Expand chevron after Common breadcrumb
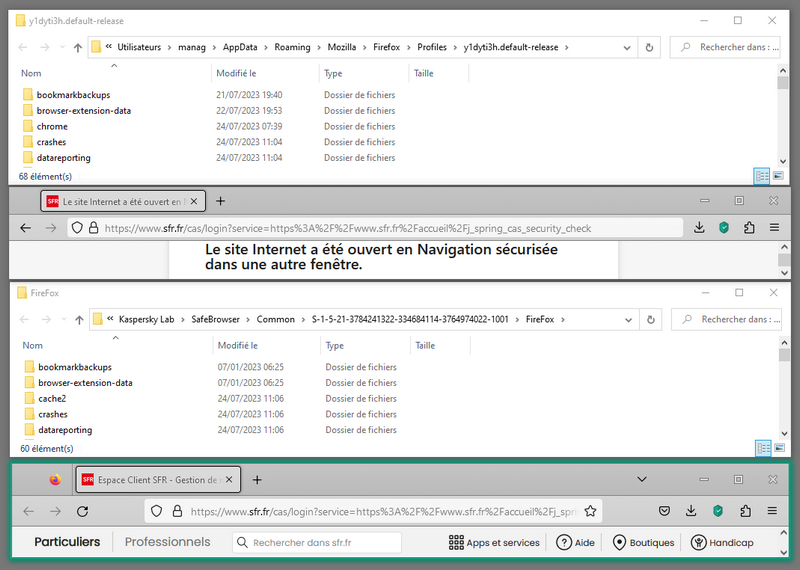Image resolution: width=800 pixels, height=570 pixels. (x=304, y=320)
